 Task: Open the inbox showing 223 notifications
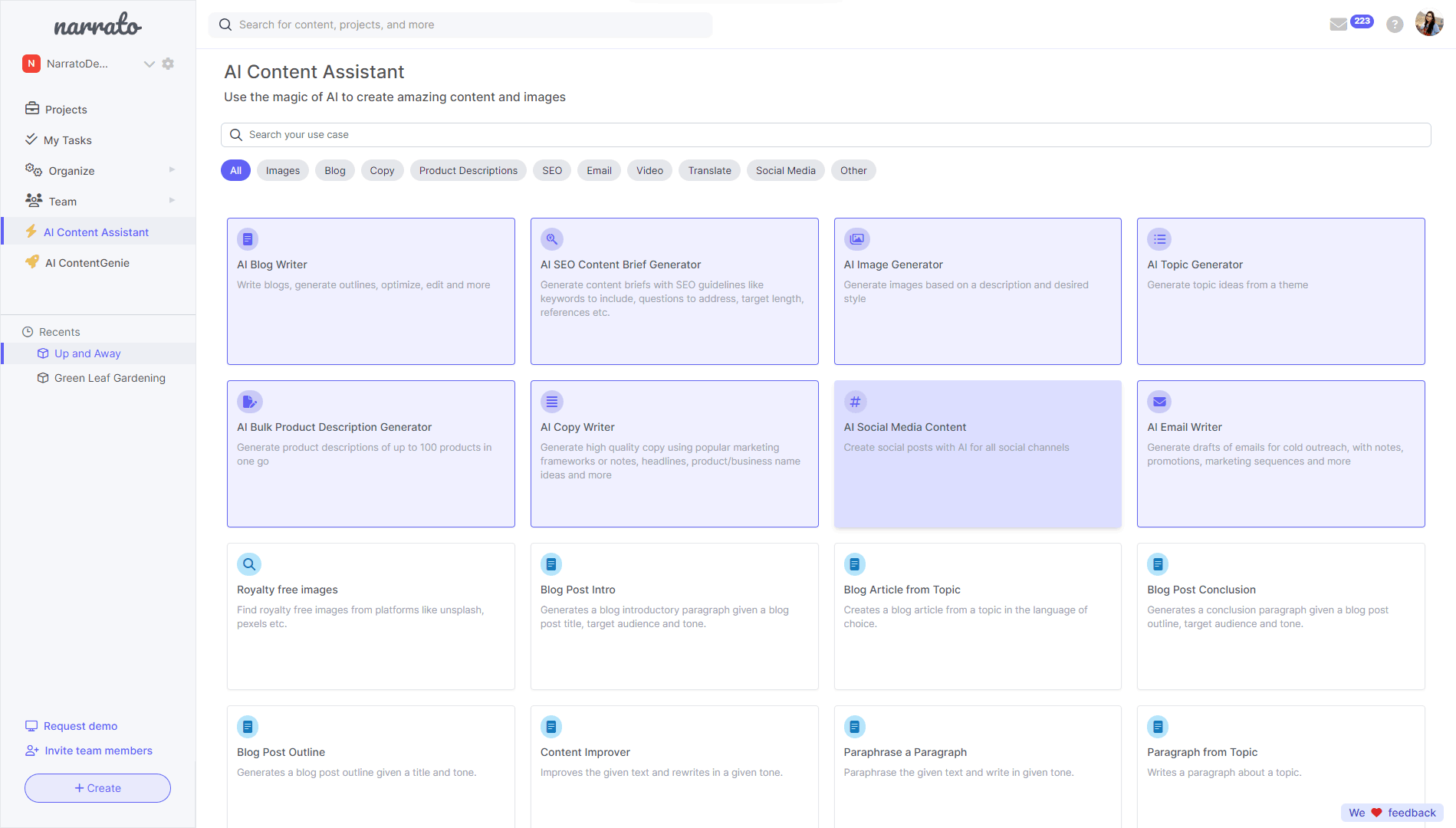tap(1337, 24)
